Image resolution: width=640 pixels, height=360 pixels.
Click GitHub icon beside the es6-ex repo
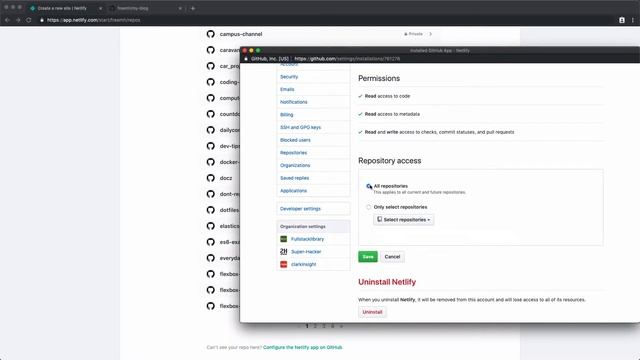click(211, 242)
